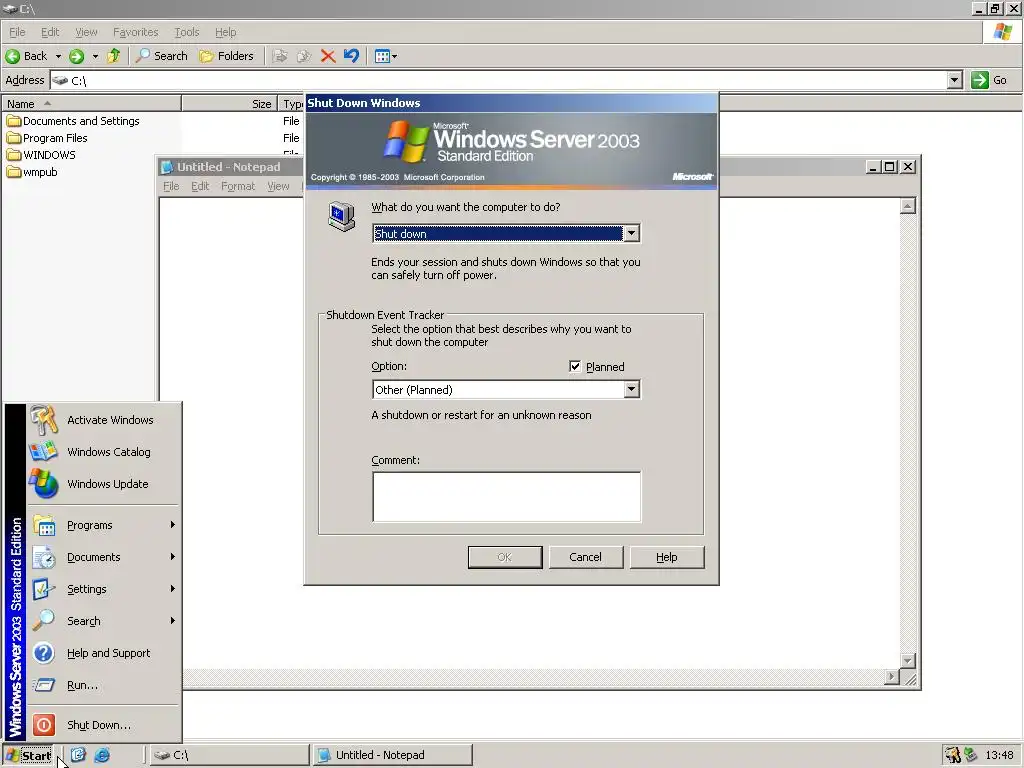Click the blue Undo arrow icon

(x=351, y=56)
